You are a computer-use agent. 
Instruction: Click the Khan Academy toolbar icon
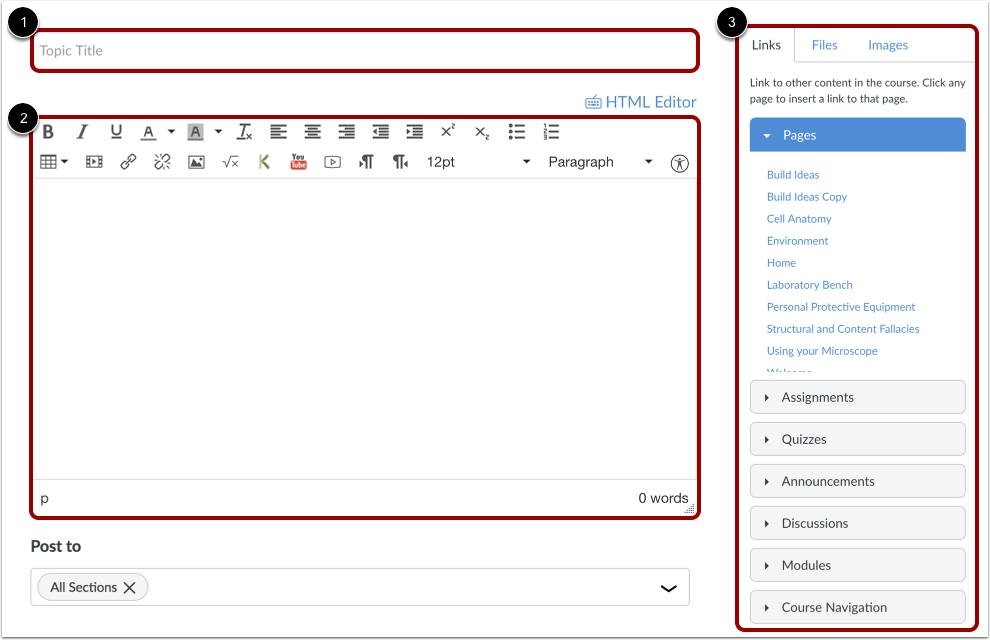coord(264,162)
